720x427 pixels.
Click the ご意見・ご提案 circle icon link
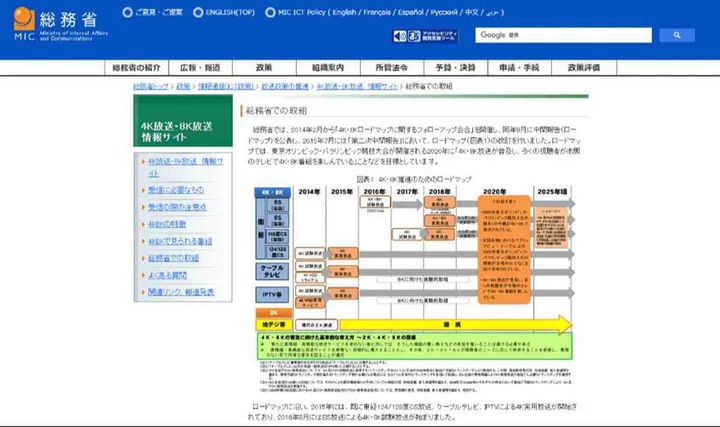pyautogui.click(x=127, y=13)
